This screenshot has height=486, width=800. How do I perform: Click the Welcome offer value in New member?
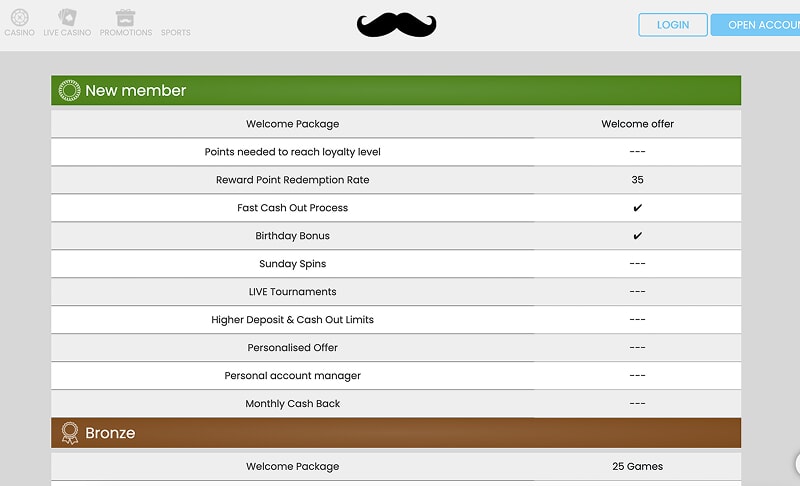pos(637,124)
